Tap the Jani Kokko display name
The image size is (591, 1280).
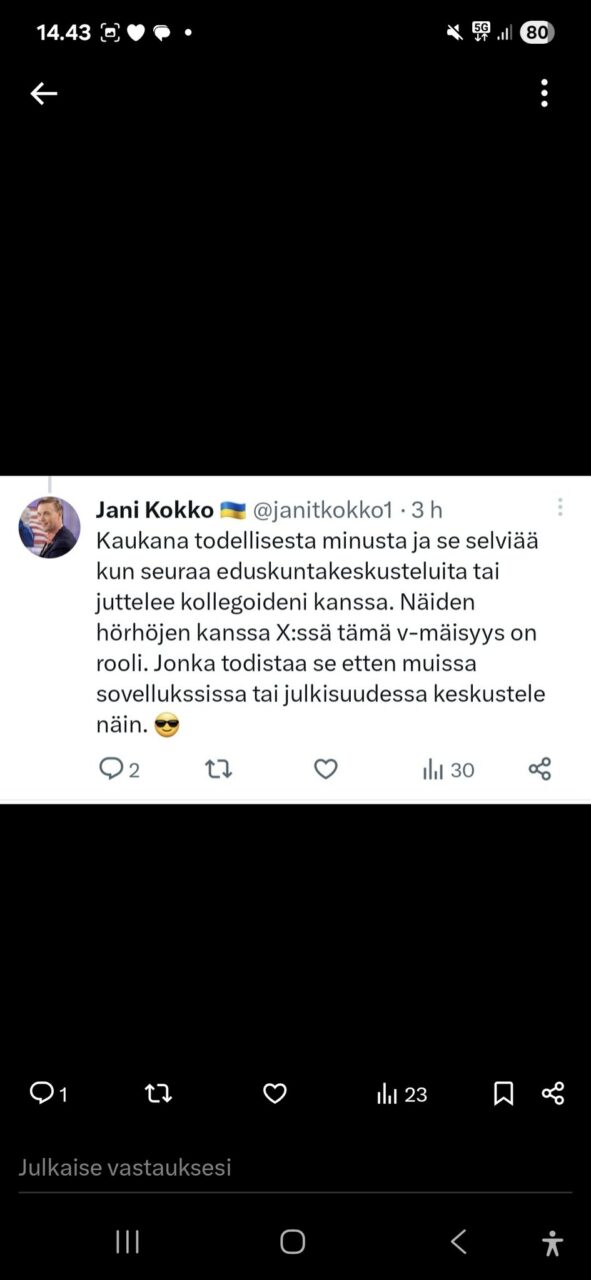pyautogui.click(x=155, y=510)
